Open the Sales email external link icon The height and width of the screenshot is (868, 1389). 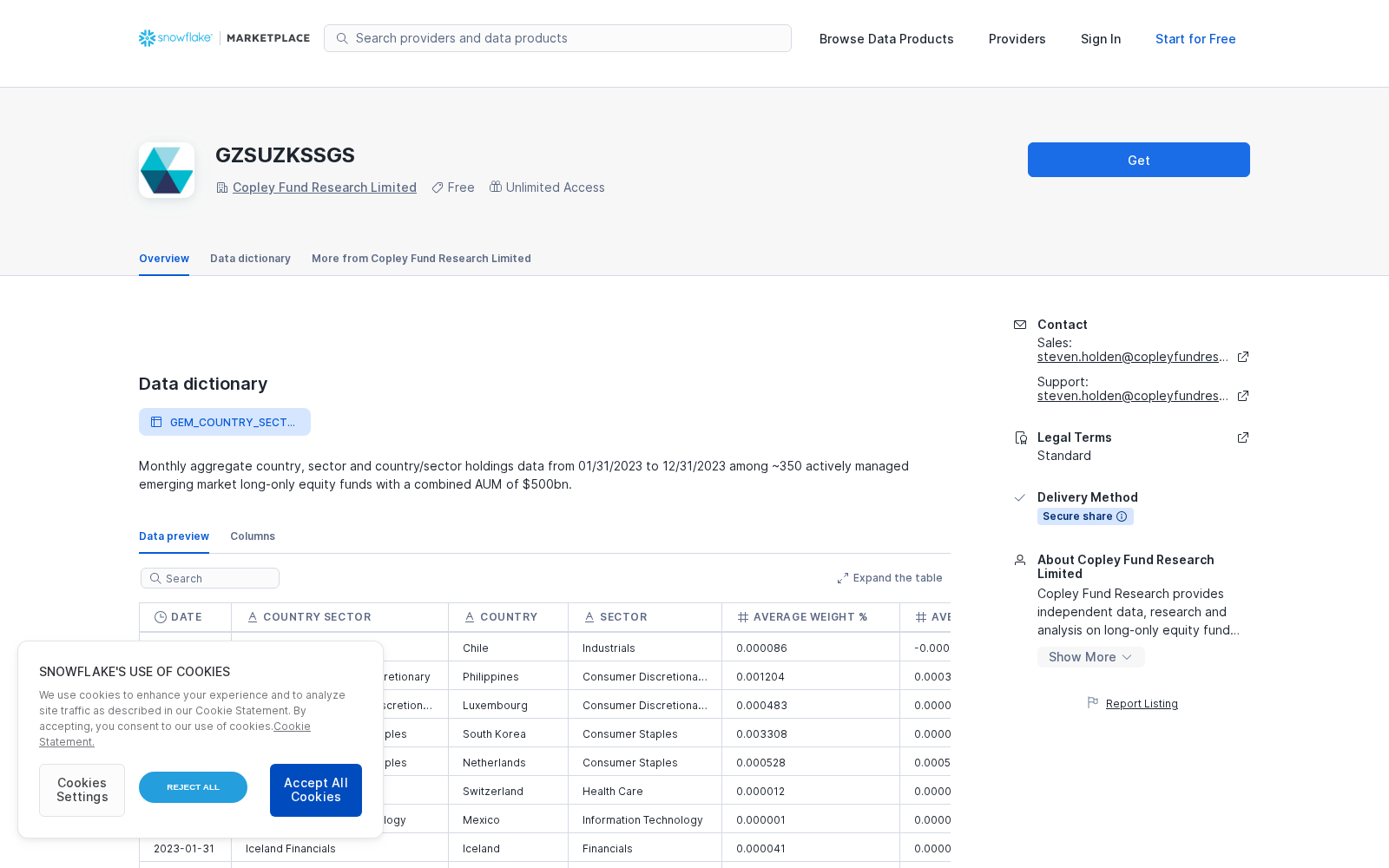pyautogui.click(x=1243, y=357)
